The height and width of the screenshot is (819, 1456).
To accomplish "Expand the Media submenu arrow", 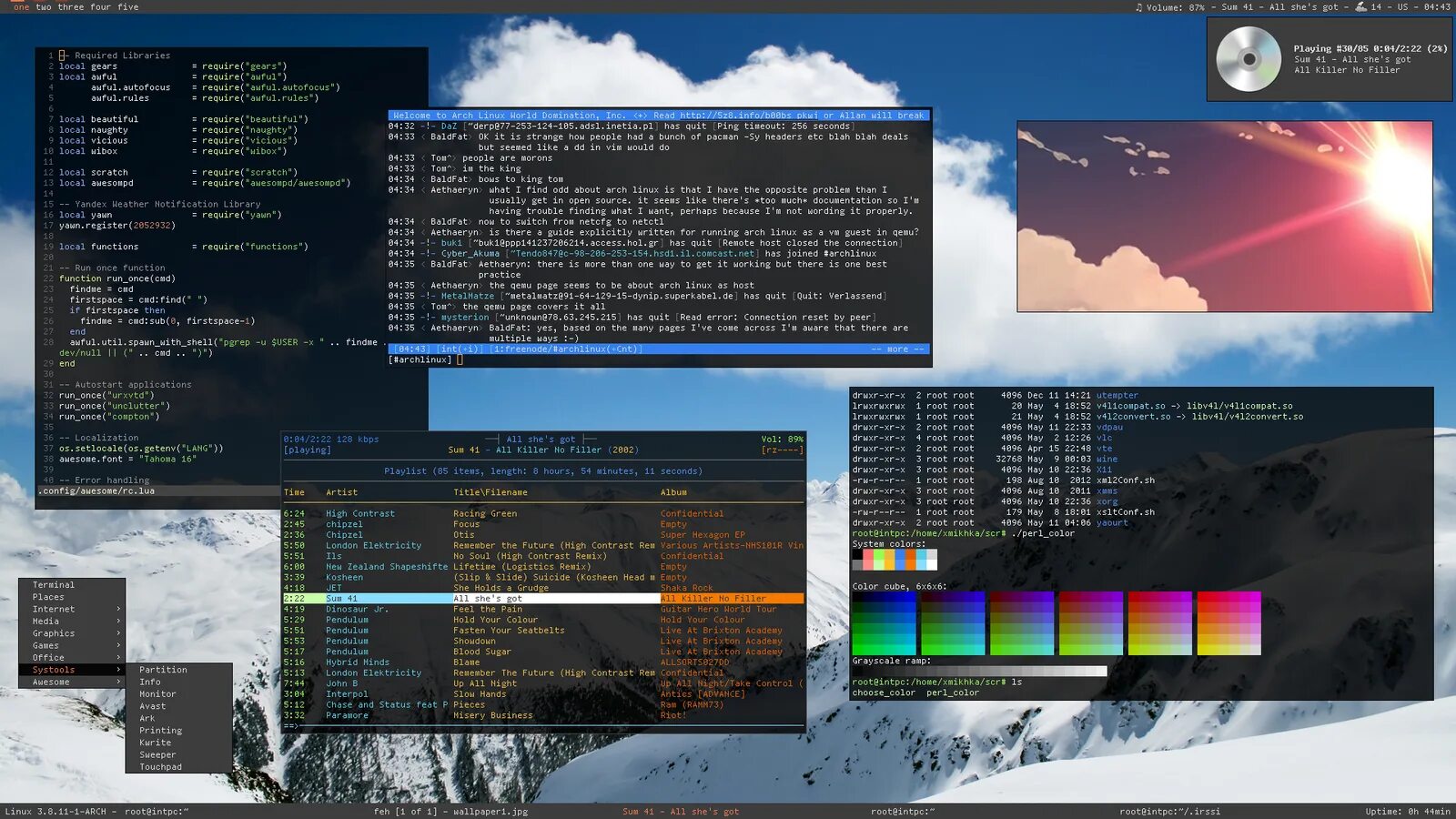I will 118,622.
